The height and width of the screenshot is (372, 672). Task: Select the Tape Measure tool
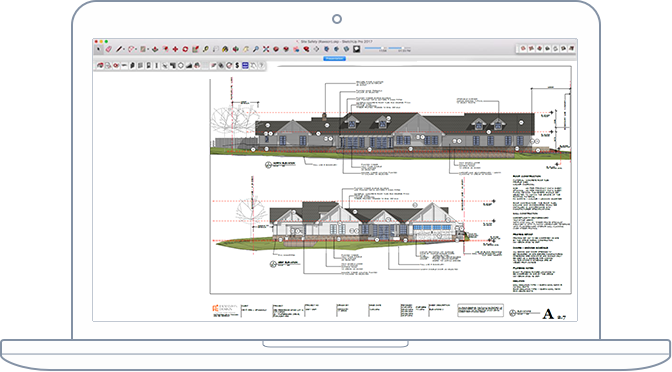pos(206,49)
